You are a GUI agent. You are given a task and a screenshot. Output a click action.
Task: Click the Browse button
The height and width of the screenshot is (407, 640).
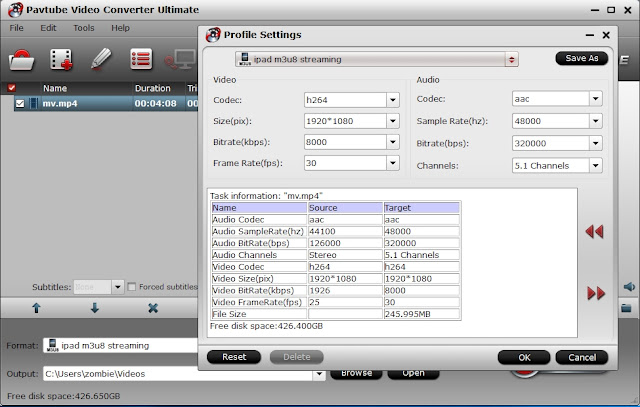pyautogui.click(x=356, y=374)
